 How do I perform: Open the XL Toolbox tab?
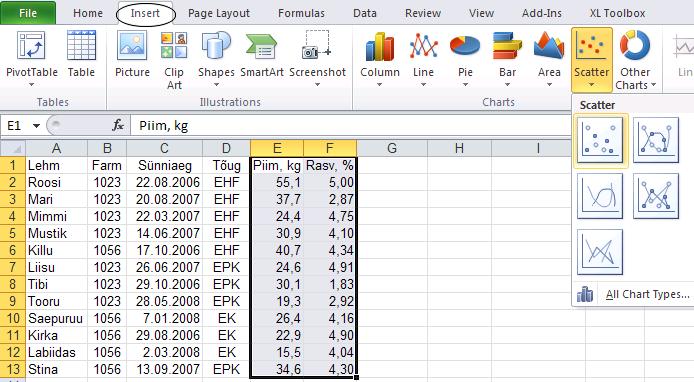[x=617, y=13]
